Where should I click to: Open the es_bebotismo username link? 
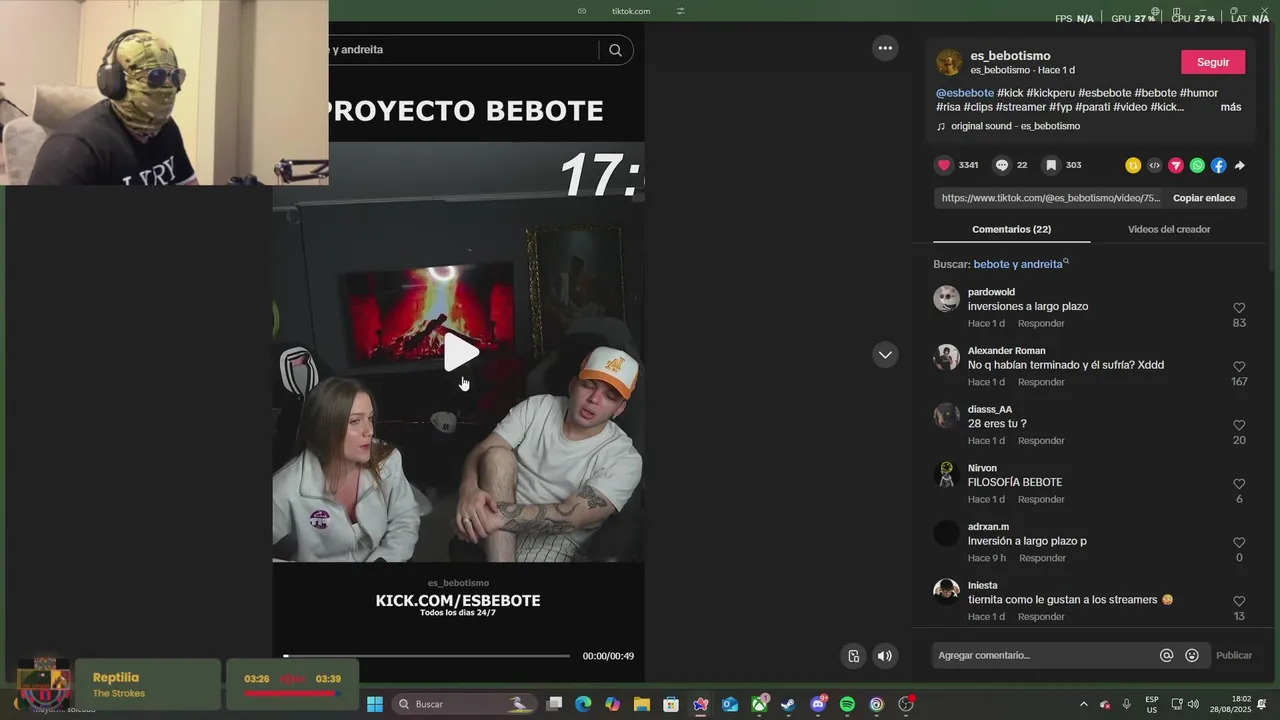click(x=1010, y=56)
